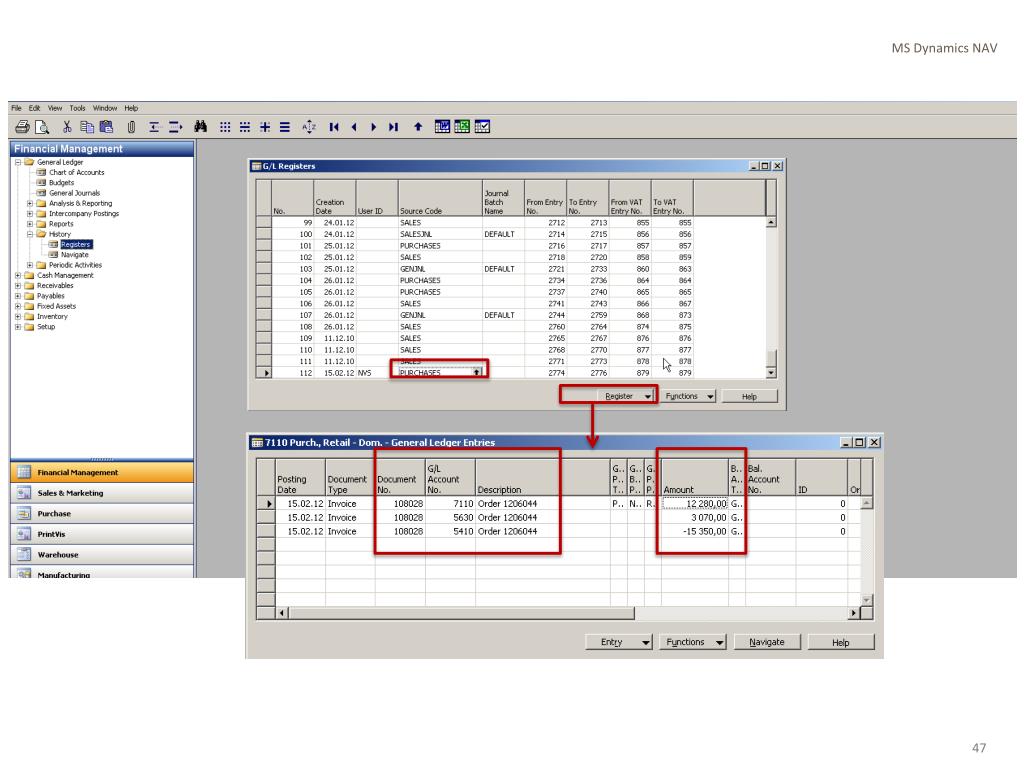Go to first record with toolbar arrow
1024x768 pixels.
click(334, 127)
